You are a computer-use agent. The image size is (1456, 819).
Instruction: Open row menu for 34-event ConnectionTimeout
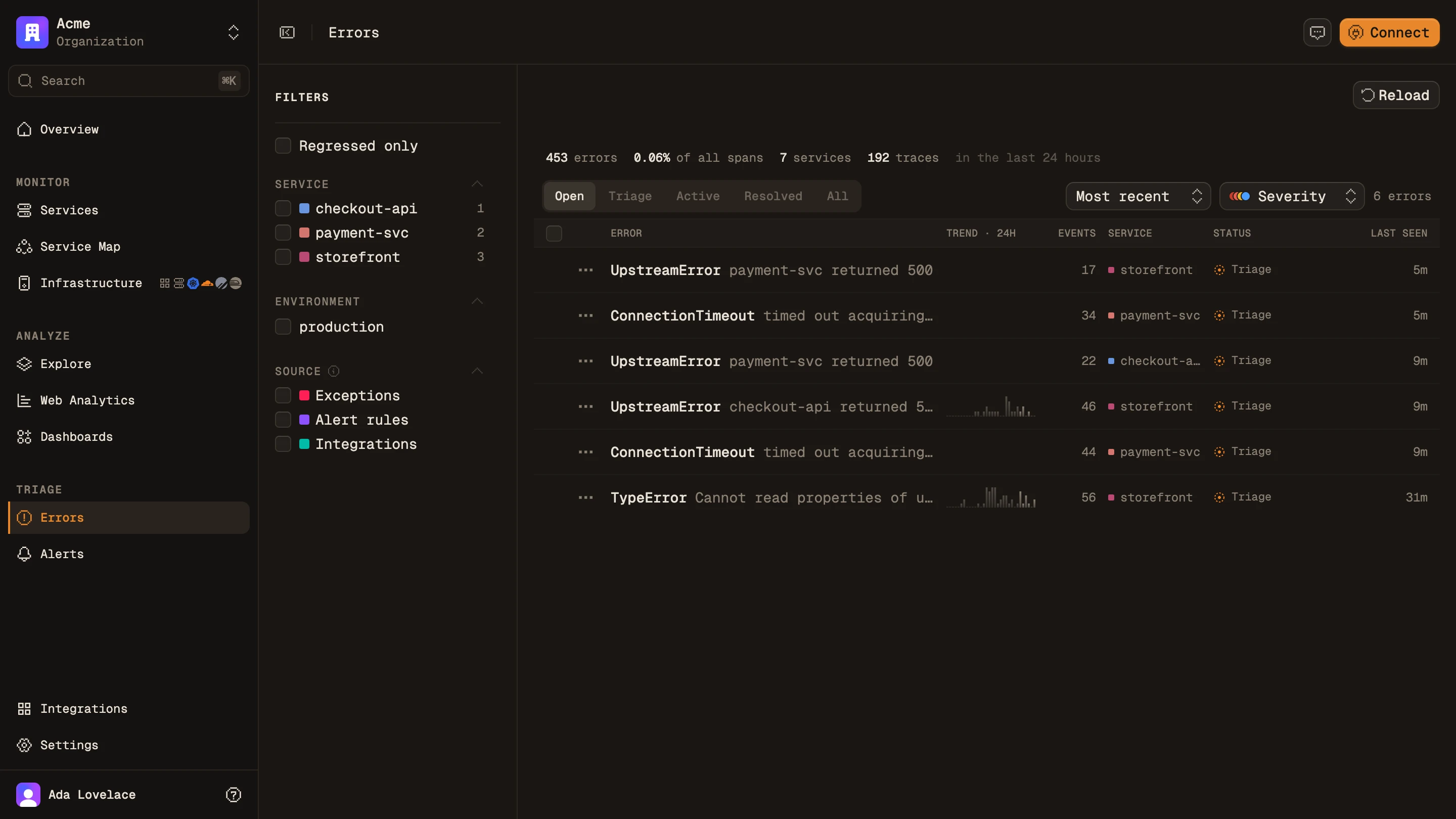click(586, 316)
